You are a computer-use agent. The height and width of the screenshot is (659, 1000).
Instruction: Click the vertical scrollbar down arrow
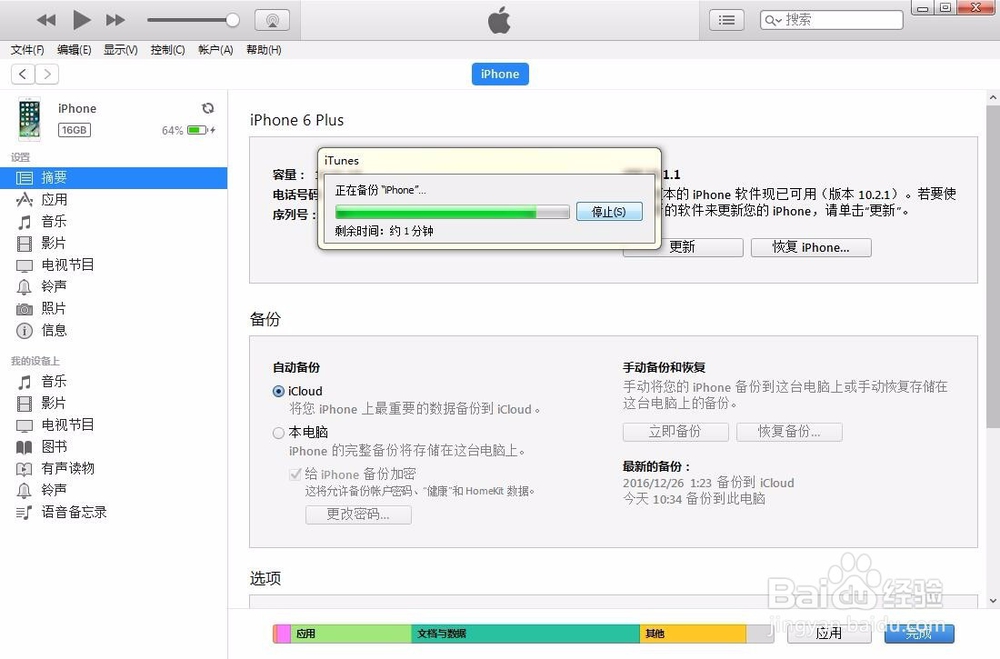click(x=993, y=600)
